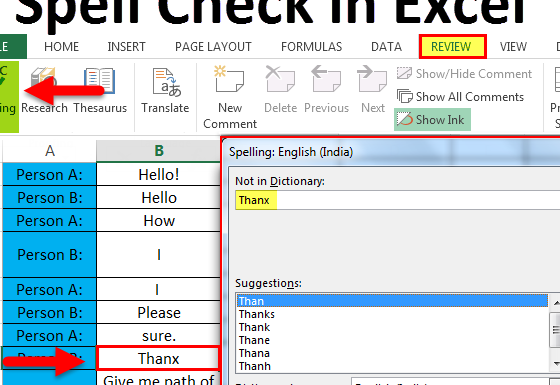Select column A header
The height and width of the screenshot is (385, 560).
[50, 151]
